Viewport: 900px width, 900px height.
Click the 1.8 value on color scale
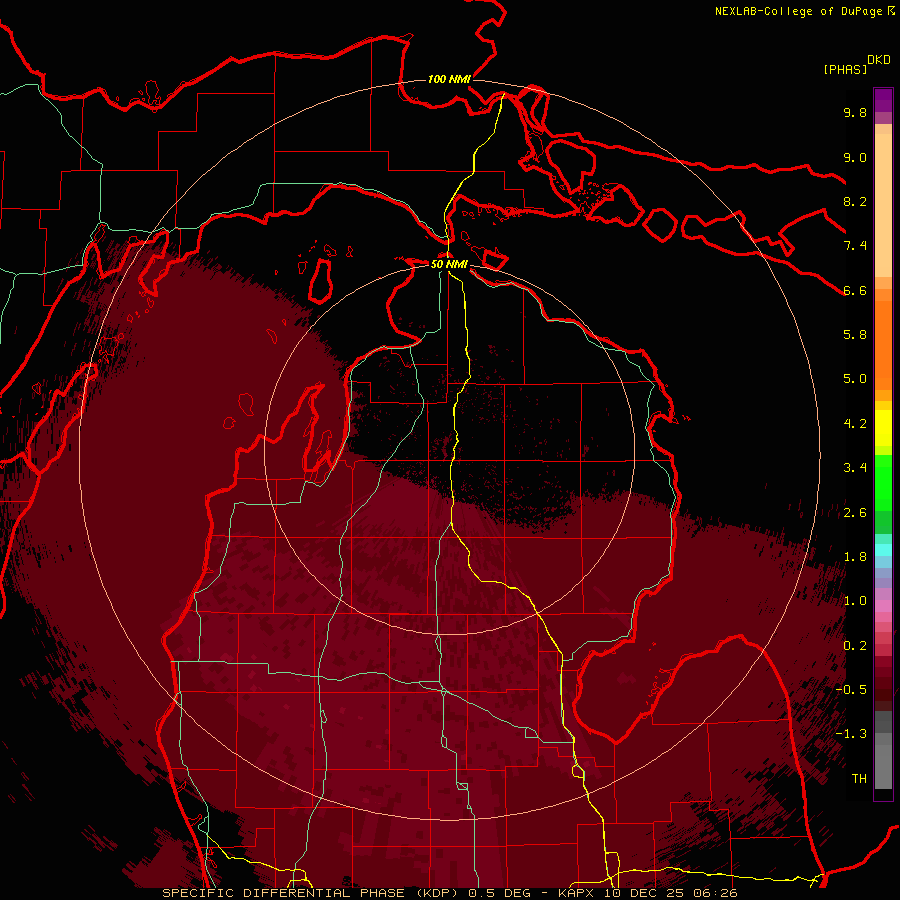click(855, 557)
